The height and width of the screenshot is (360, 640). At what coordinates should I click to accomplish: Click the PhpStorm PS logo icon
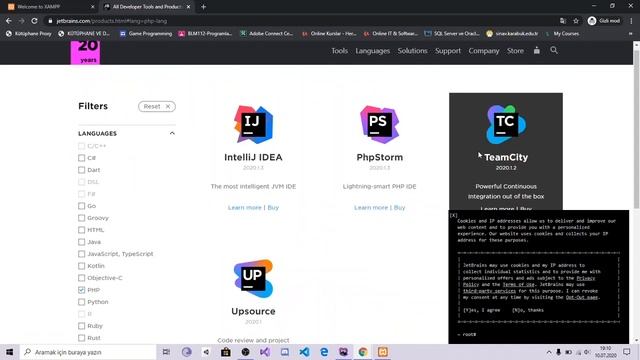click(379, 124)
